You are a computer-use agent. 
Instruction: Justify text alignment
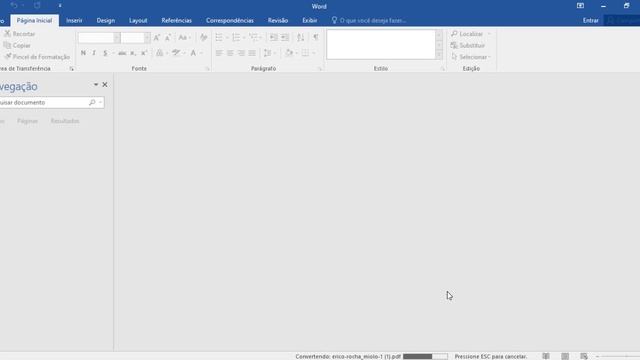(x=252, y=53)
